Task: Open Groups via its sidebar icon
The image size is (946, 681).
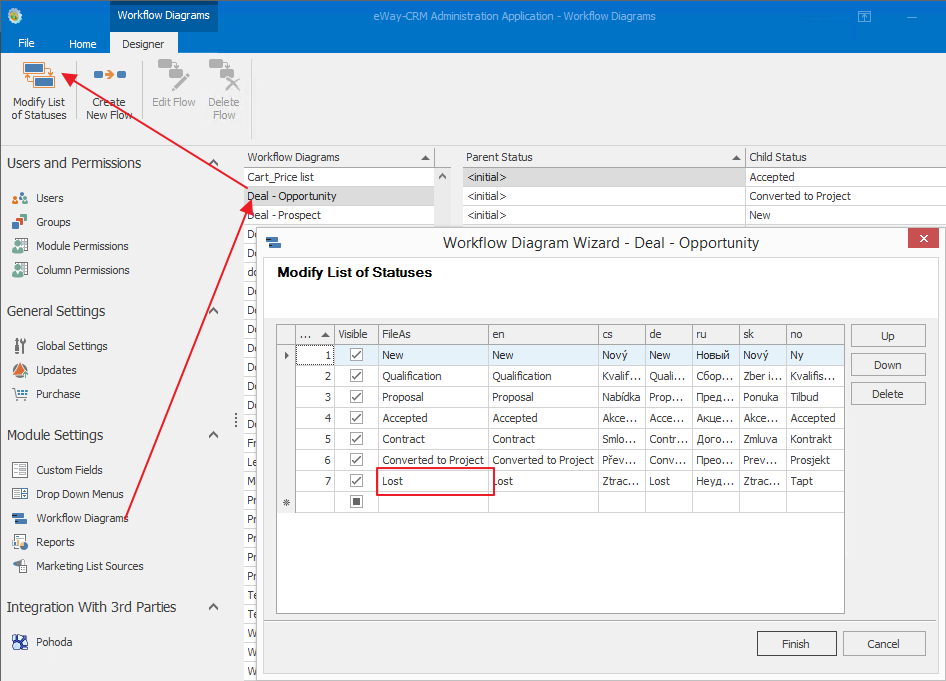Action: pos(20,222)
